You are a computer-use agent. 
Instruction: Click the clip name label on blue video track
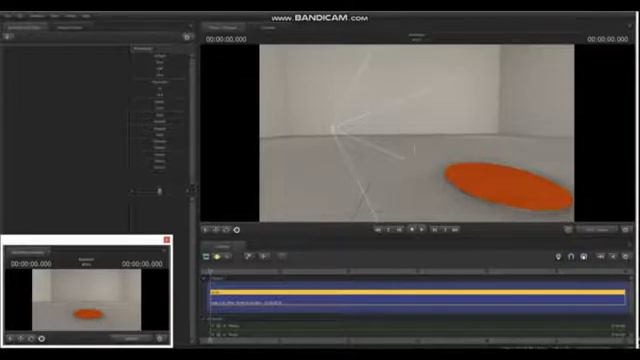(246, 303)
